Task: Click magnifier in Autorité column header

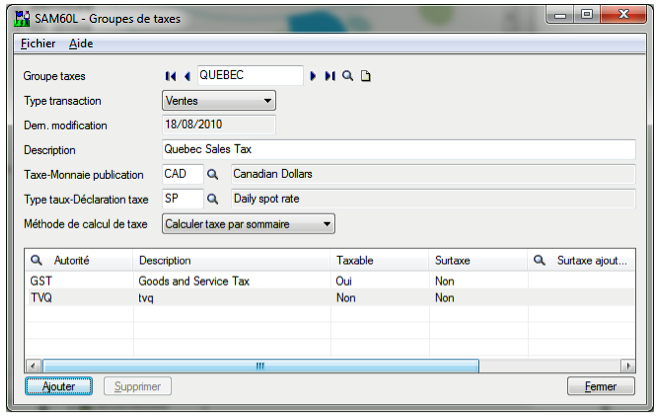Action: [x=37, y=261]
